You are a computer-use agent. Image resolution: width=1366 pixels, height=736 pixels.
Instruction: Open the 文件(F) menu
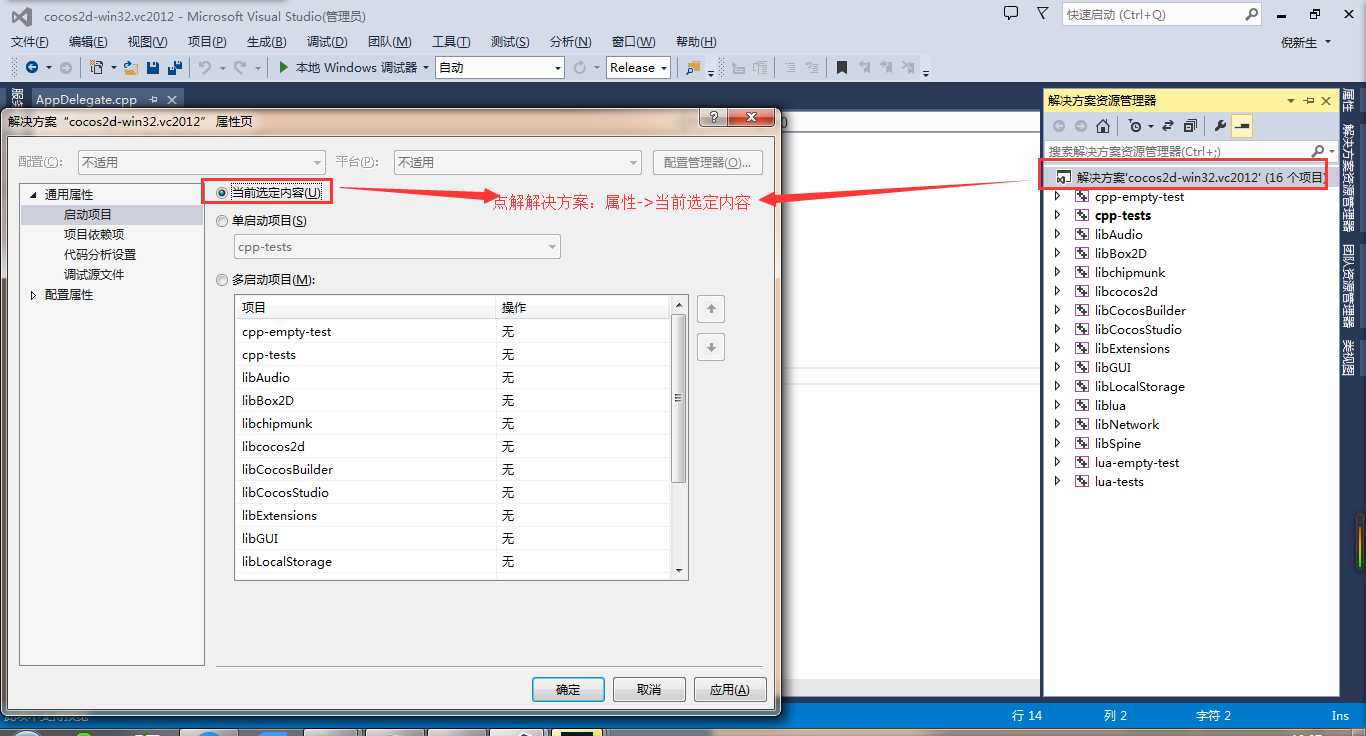[29, 42]
